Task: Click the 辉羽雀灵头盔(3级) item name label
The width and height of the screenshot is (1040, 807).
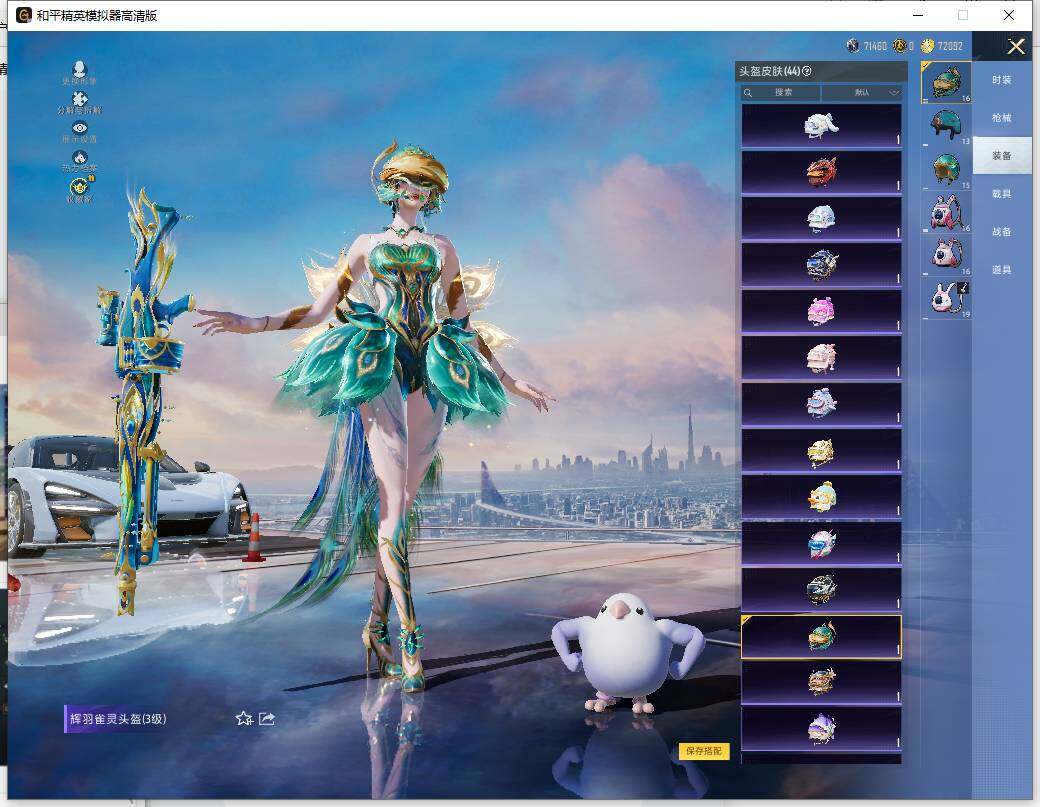Action: click(x=118, y=719)
